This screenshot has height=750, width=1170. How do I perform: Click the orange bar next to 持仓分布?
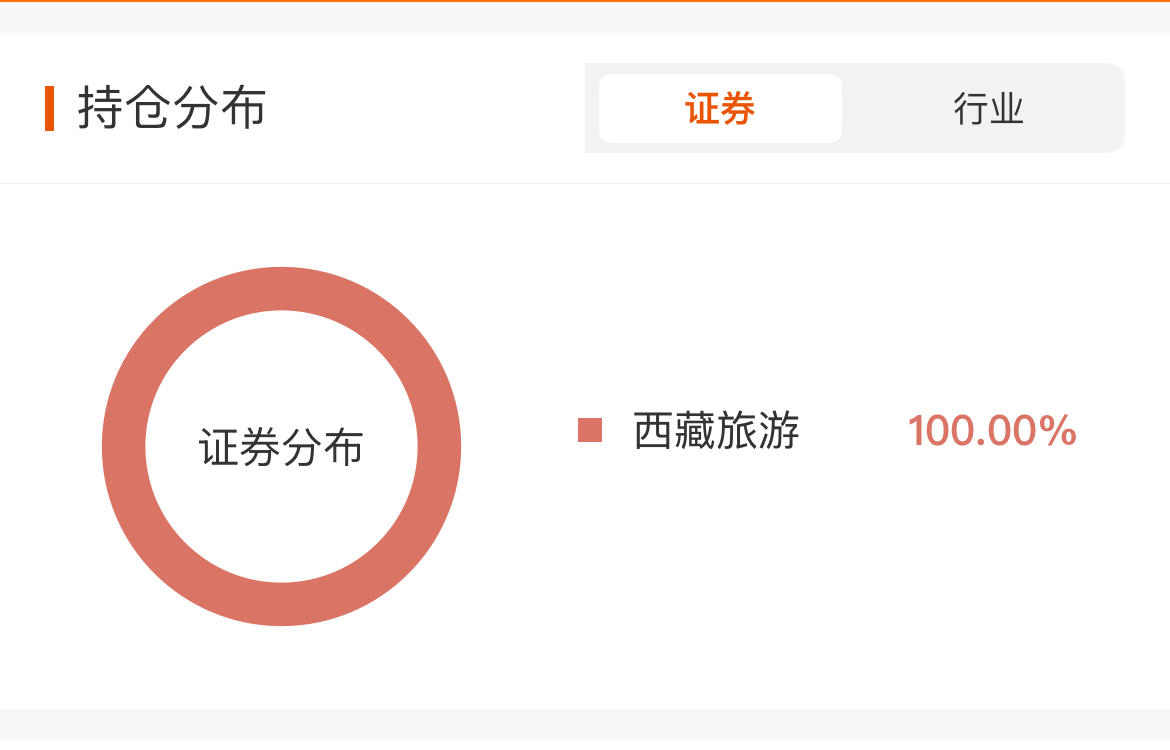[49, 108]
